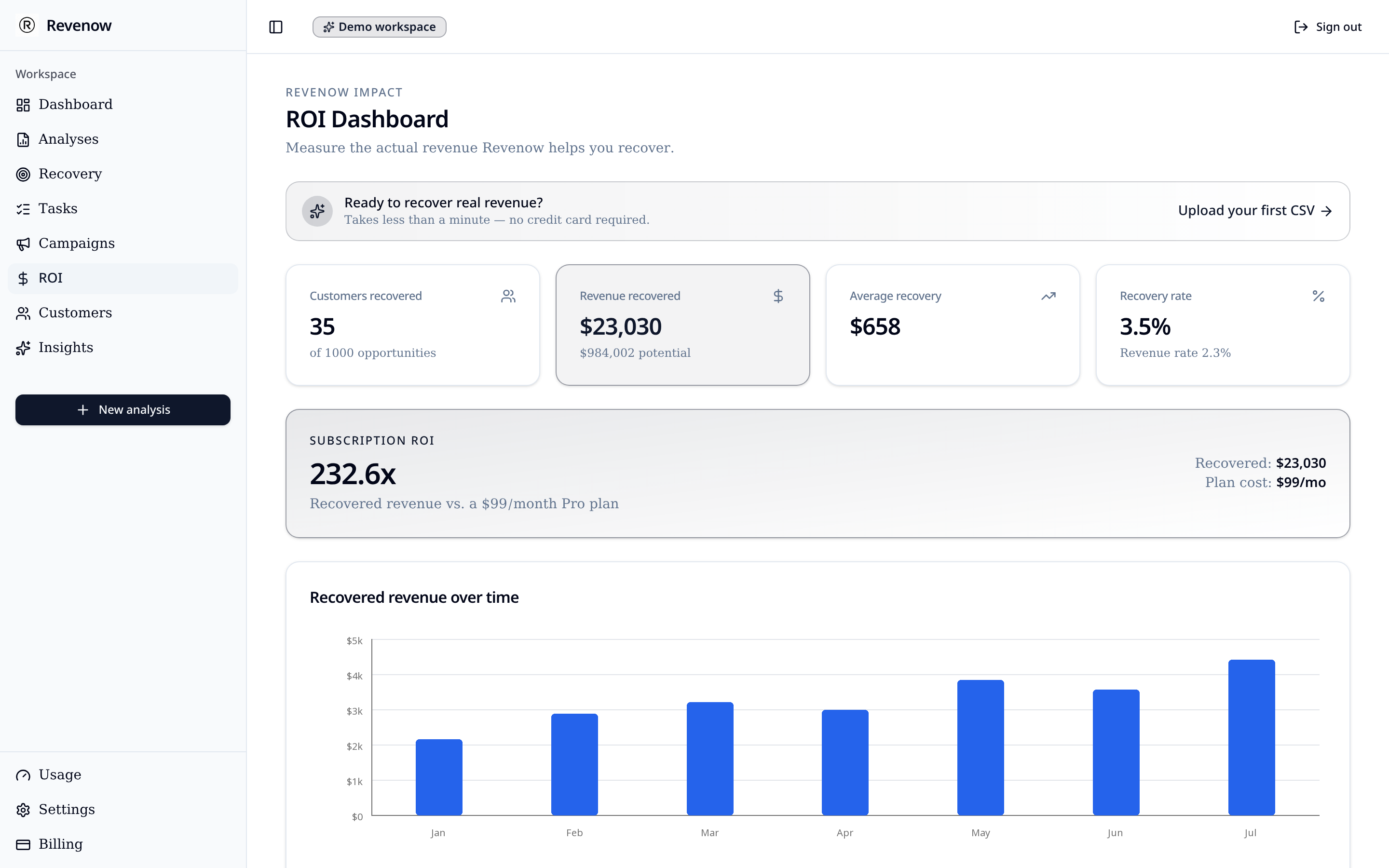Image resolution: width=1389 pixels, height=868 pixels.
Task: Open the ROI menu item
Action: tap(123, 278)
